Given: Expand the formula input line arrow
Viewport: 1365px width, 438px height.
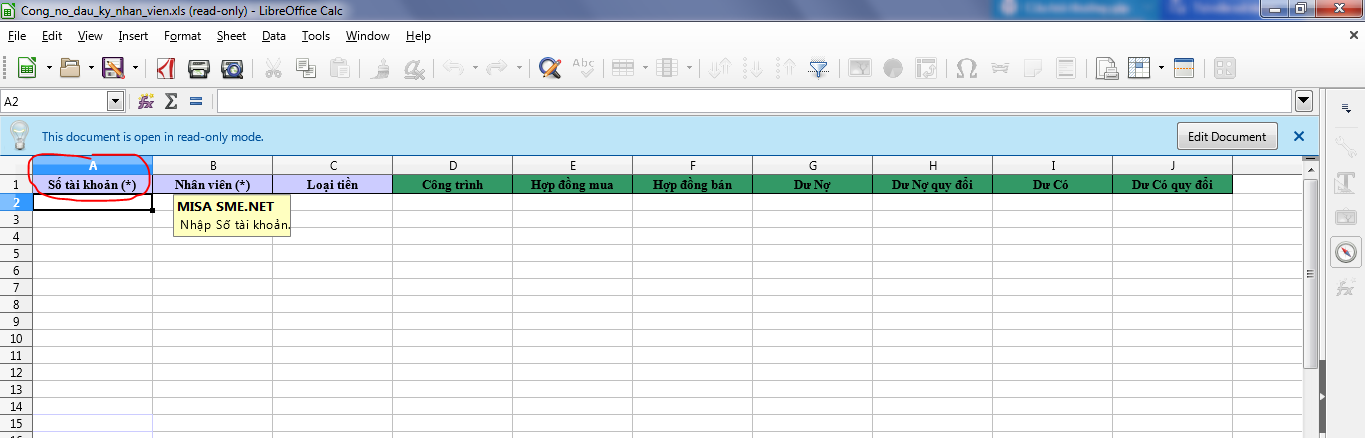Looking at the screenshot, I should pyautogui.click(x=1303, y=101).
